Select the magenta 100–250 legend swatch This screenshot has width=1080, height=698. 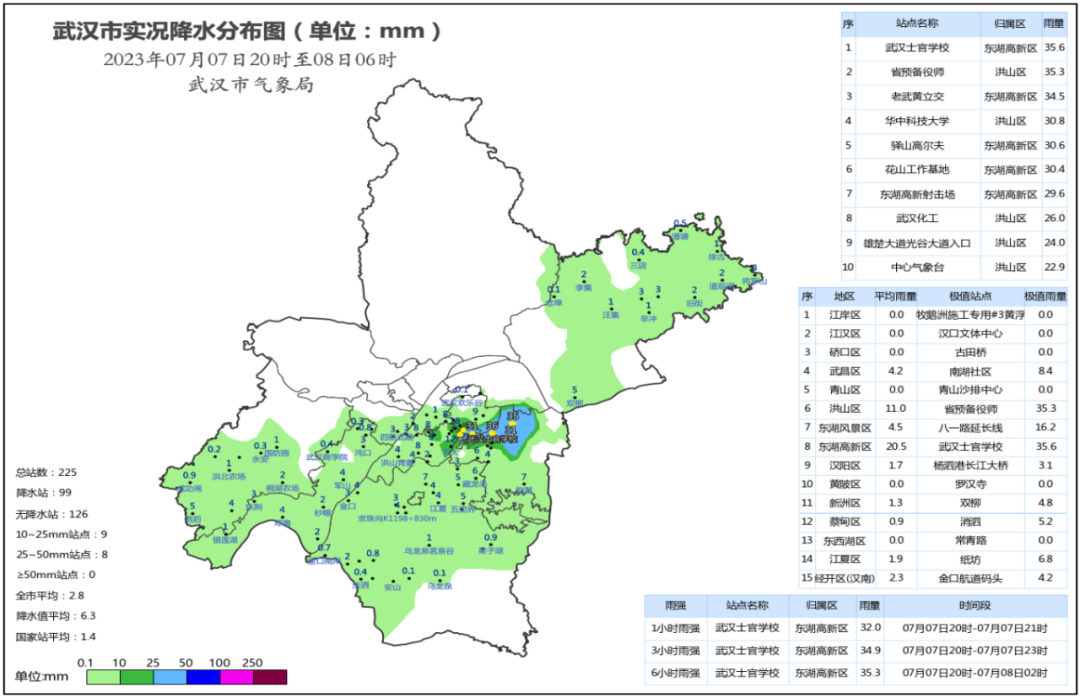pos(236,676)
